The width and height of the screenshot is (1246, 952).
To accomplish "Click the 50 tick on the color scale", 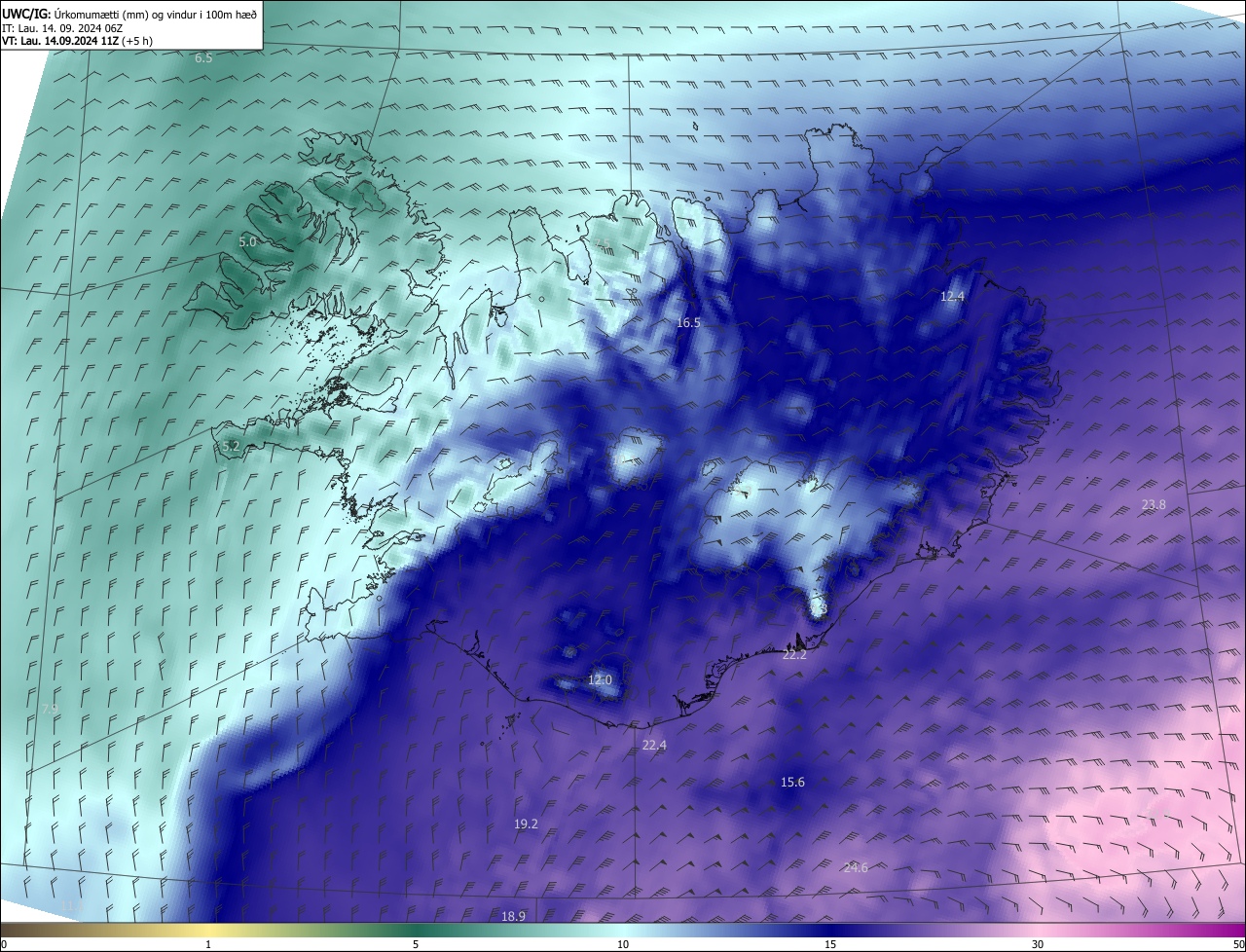I will click(x=1238, y=944).
